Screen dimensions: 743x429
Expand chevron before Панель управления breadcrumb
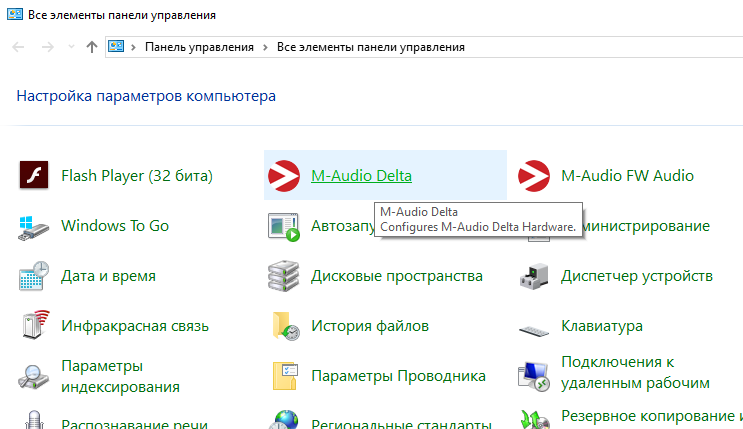(134, 47)
